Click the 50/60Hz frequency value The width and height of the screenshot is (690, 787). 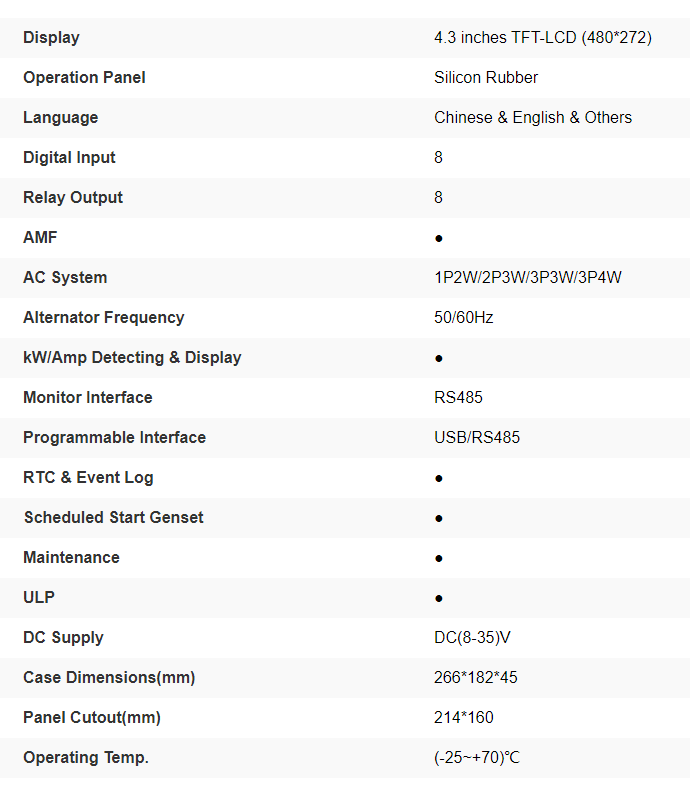coord(463,318)
